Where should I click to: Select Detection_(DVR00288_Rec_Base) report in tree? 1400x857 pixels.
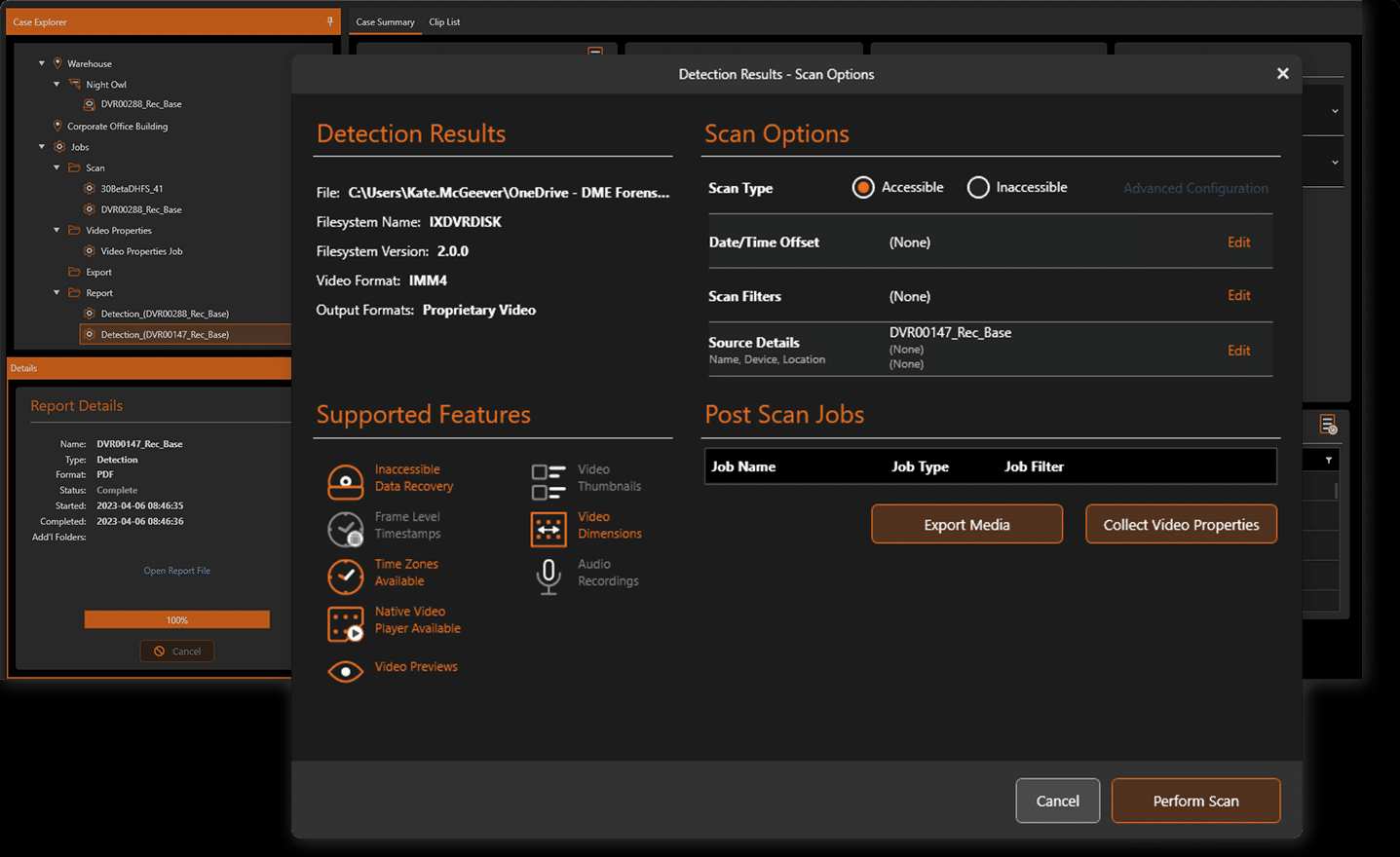165,314
